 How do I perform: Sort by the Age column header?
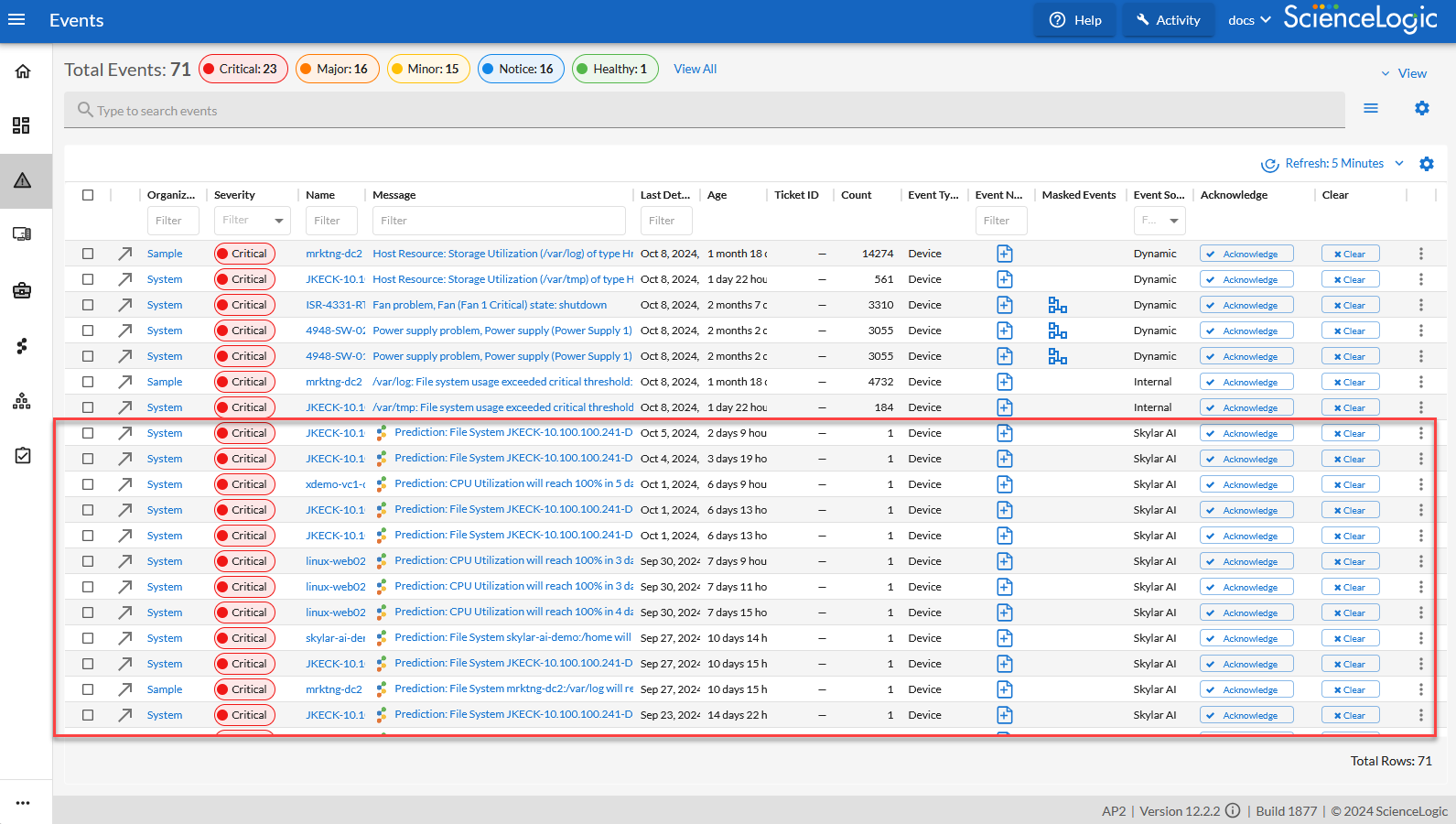pyautogui.click(x=717, y=195)
